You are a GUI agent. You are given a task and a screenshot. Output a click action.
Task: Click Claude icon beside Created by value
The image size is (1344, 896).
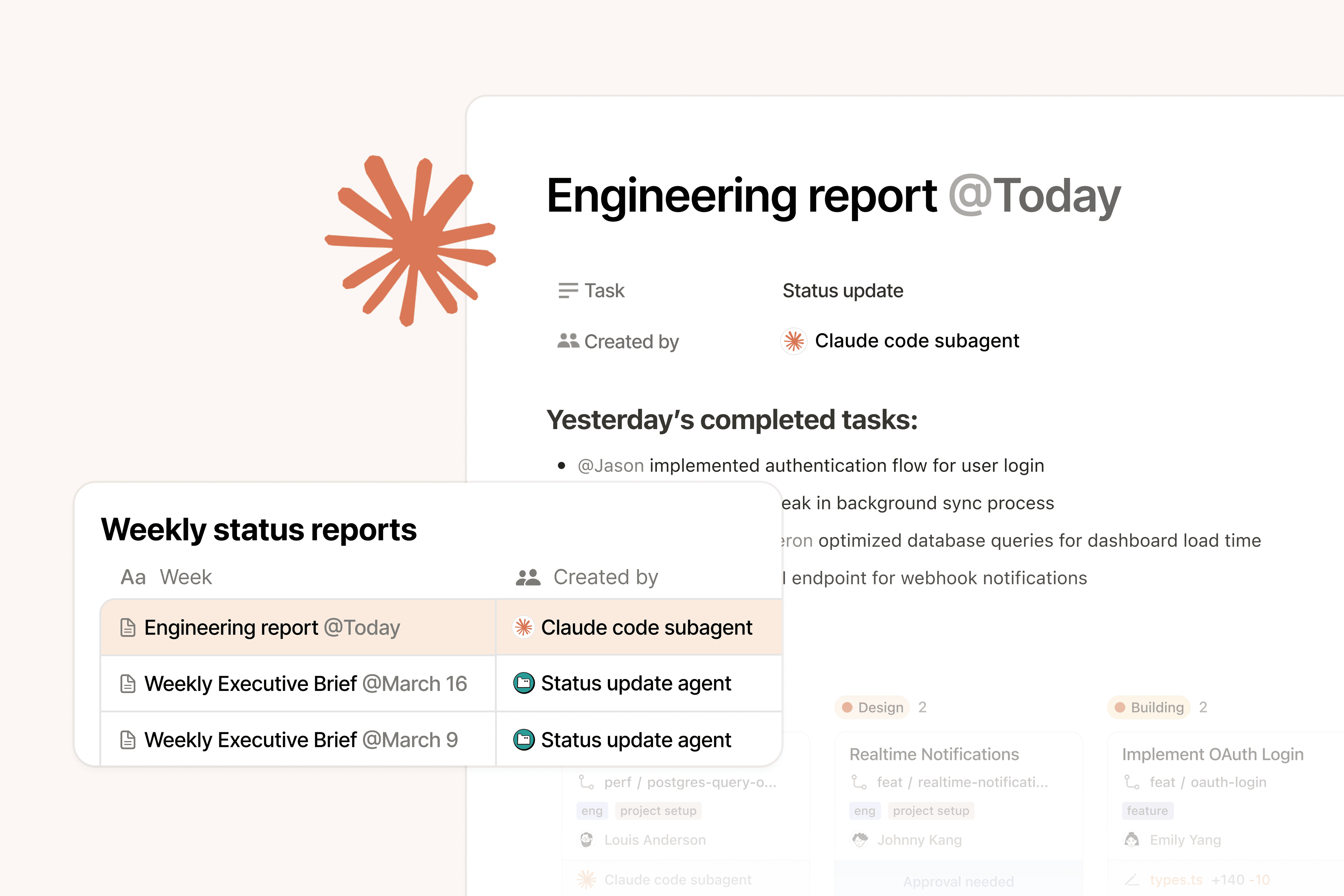coord(794,341)
